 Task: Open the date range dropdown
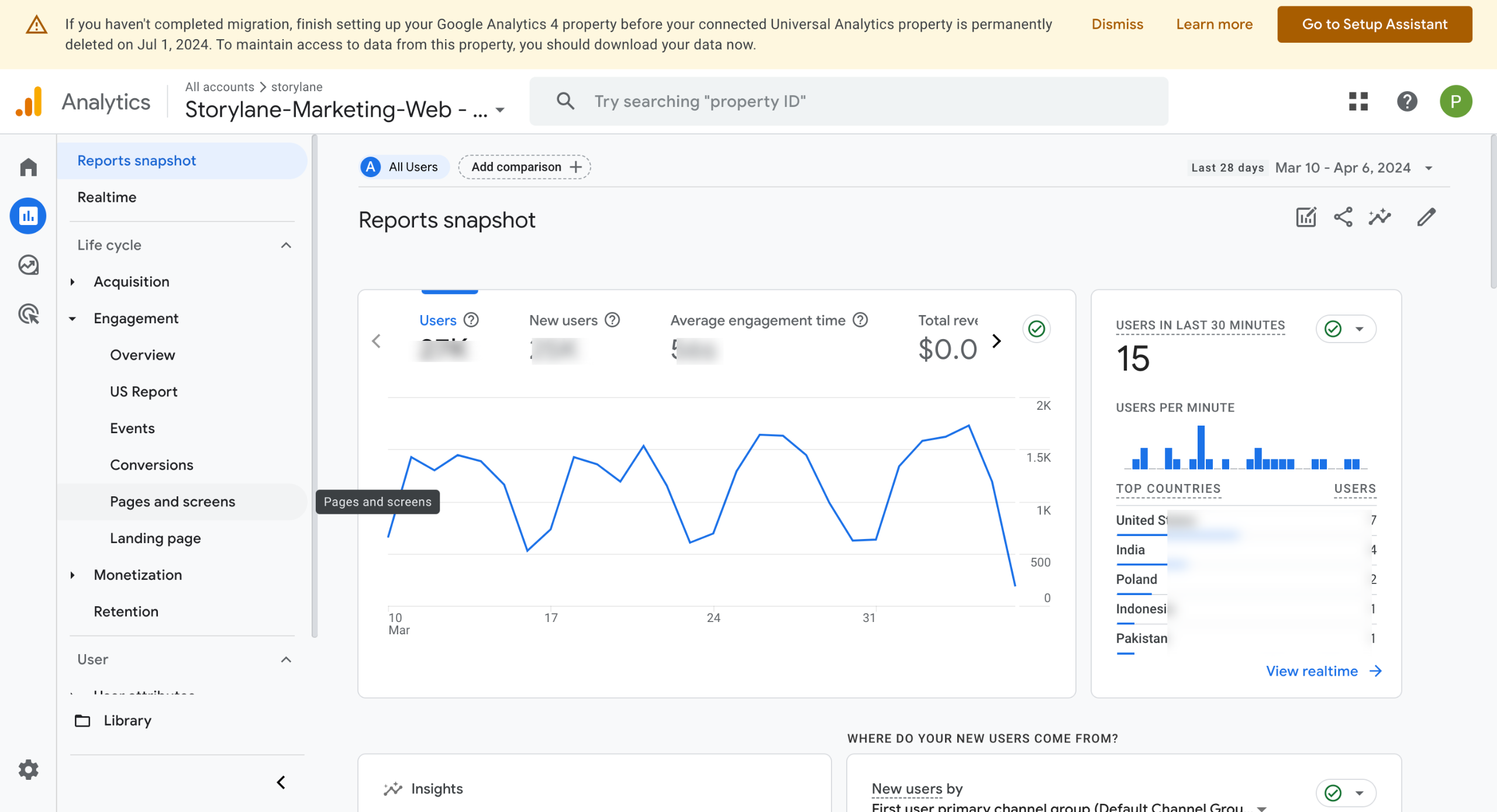coord(1429,168)
